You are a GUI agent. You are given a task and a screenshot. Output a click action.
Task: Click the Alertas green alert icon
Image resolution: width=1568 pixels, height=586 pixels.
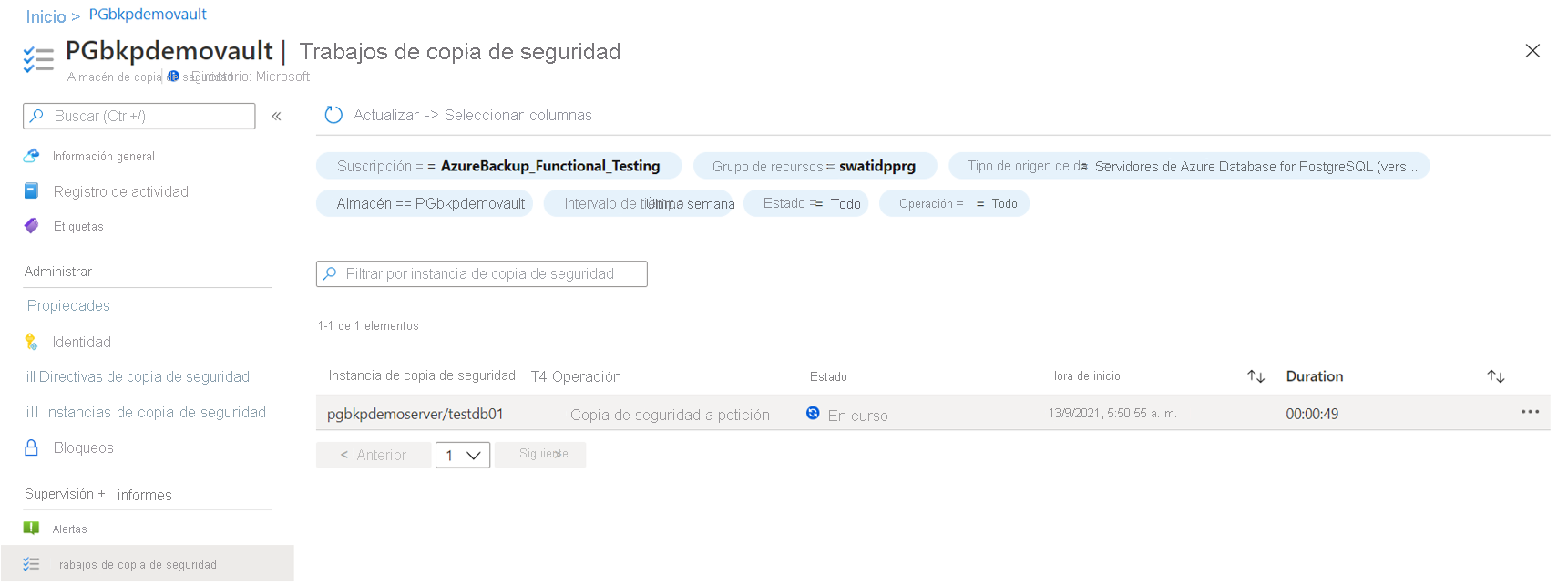click(x=31, y=528)
